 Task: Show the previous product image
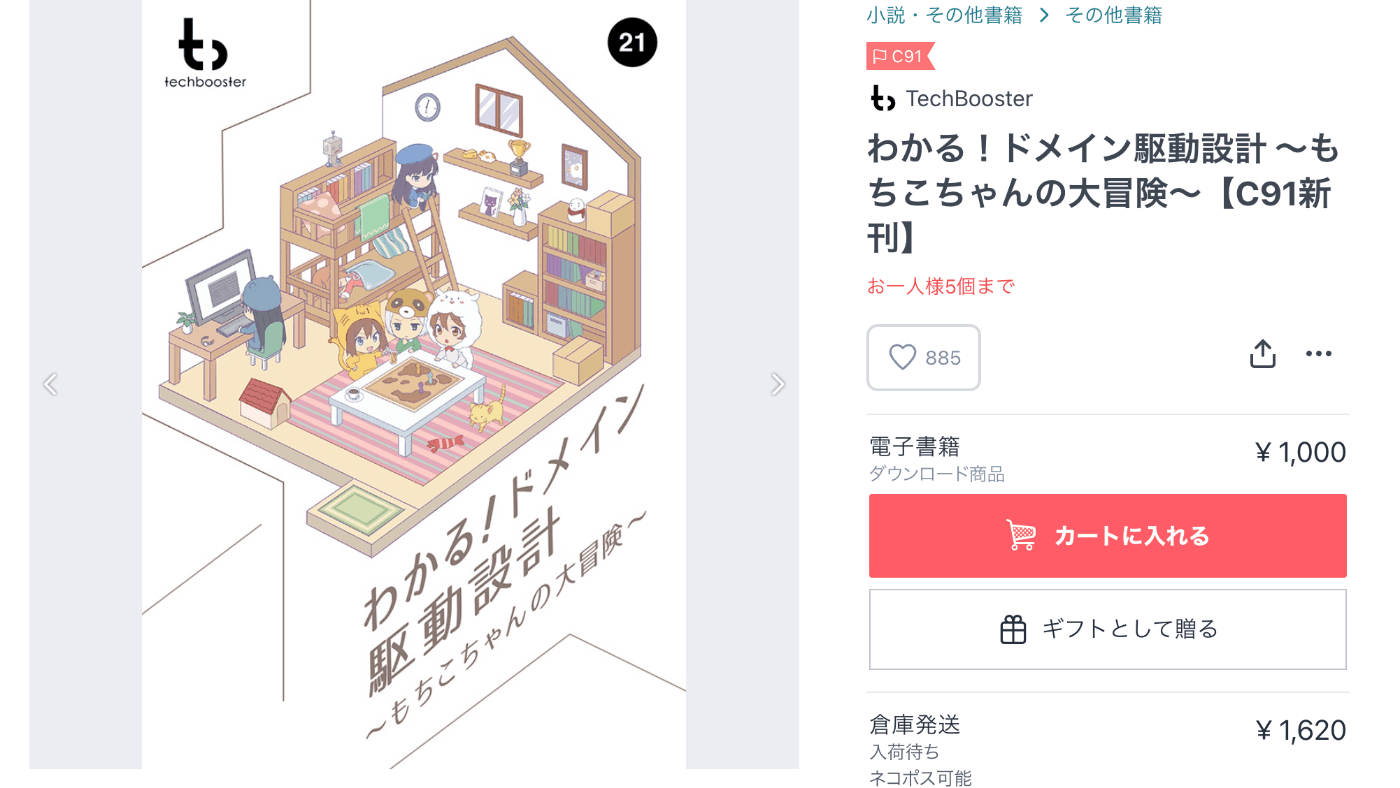pyautogui.click(x=50, y=384)
